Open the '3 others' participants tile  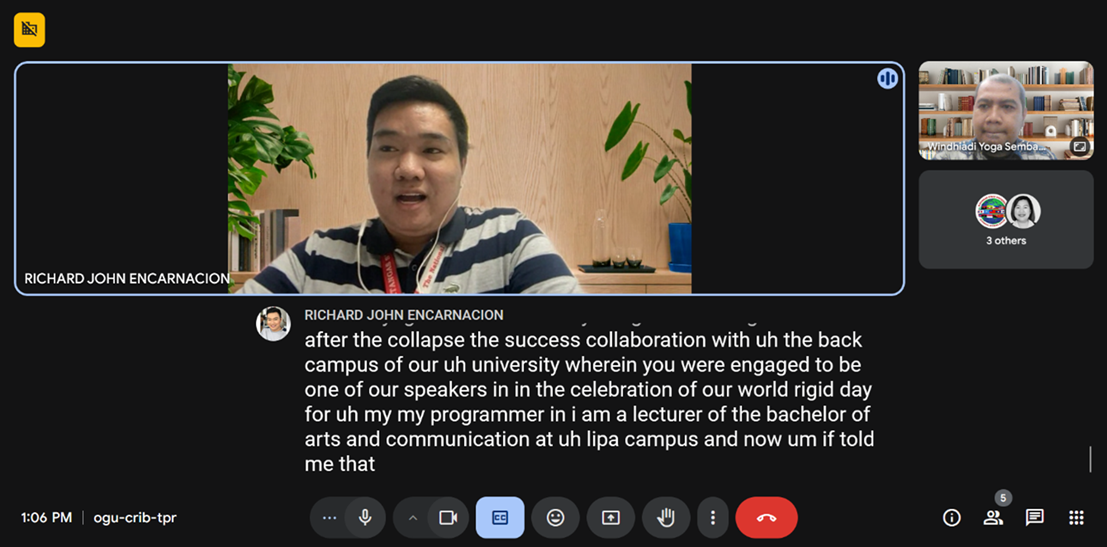pyautogui.click(x=1006, y=220)
